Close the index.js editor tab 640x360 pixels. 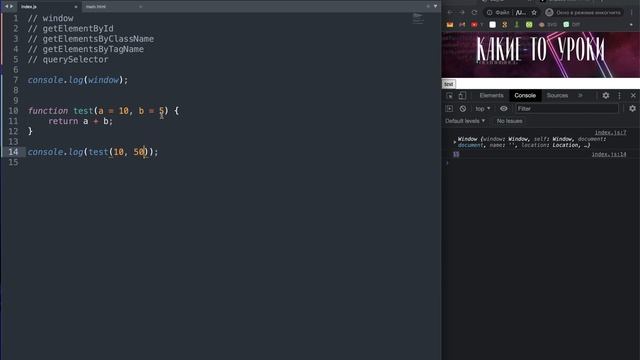click(x=76, y=7)
